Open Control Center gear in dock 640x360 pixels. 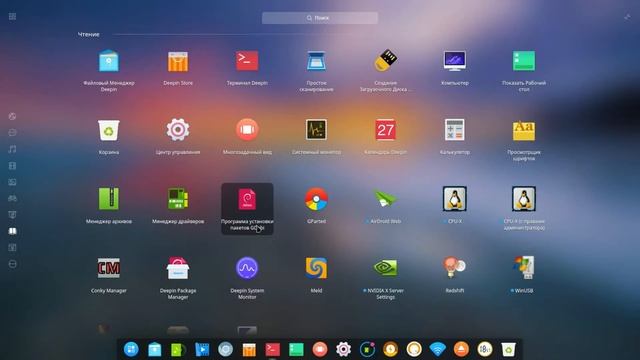[343, 349]
